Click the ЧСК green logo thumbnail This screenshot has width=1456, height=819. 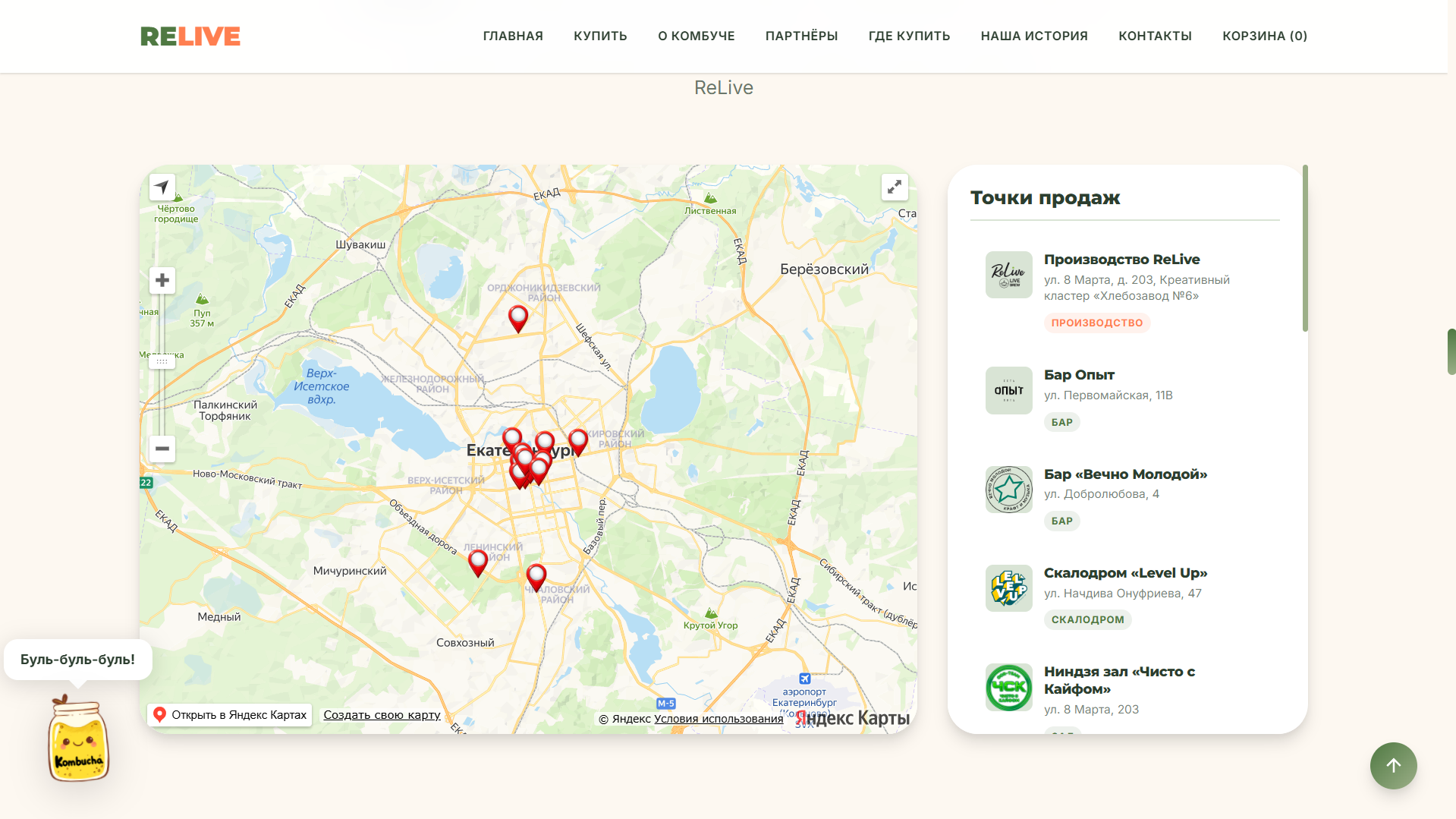[1008, 687]
